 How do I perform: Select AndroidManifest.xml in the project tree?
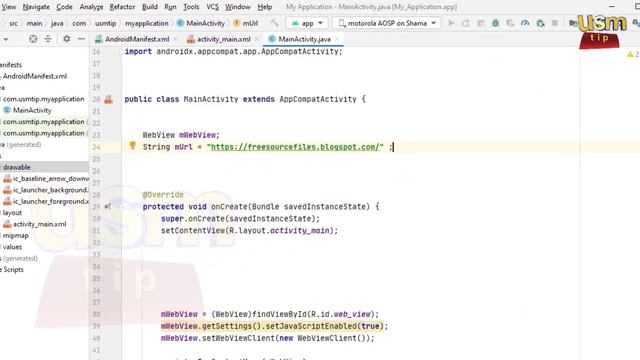35,76
